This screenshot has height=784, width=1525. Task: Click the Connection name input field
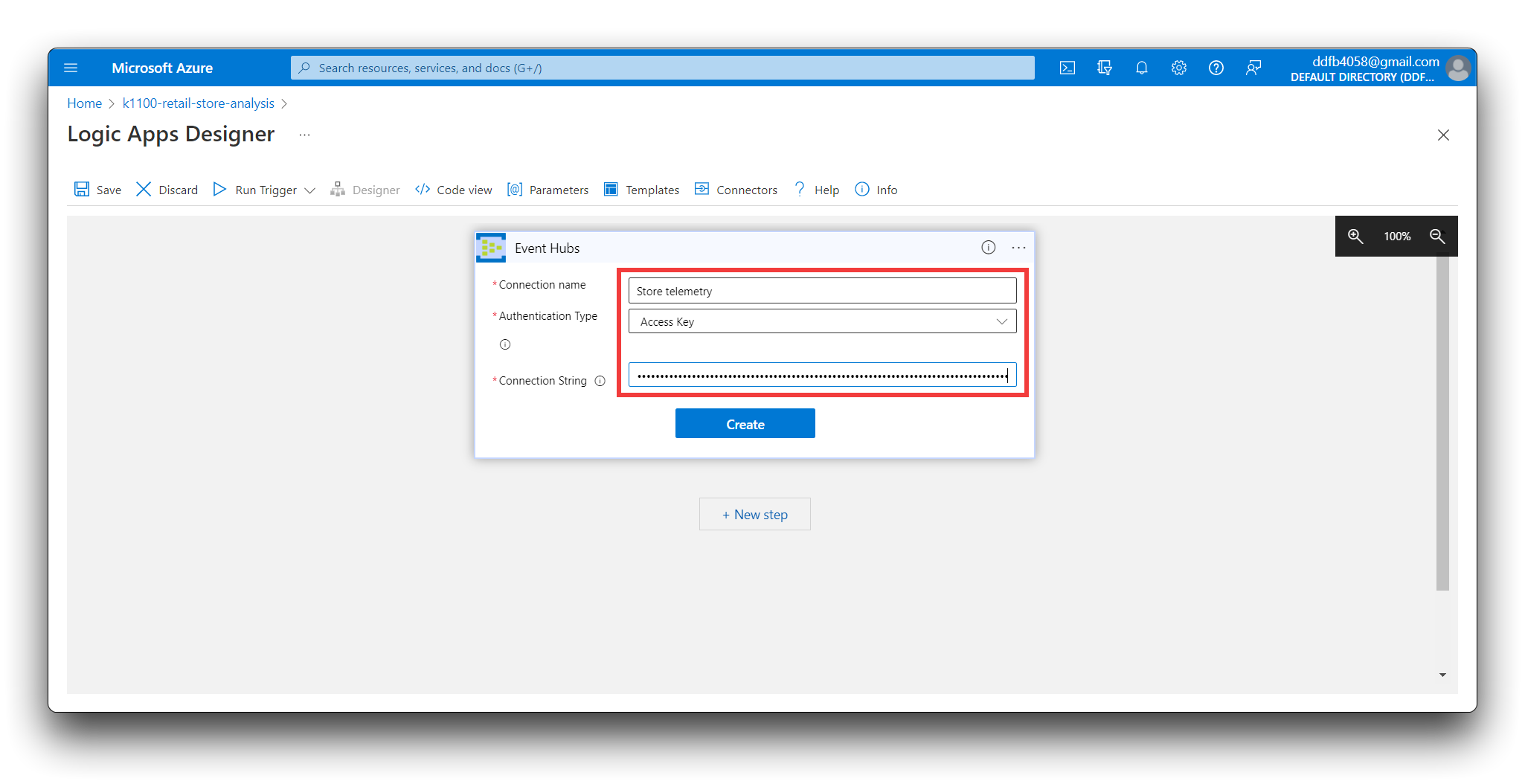click(822, 291)
